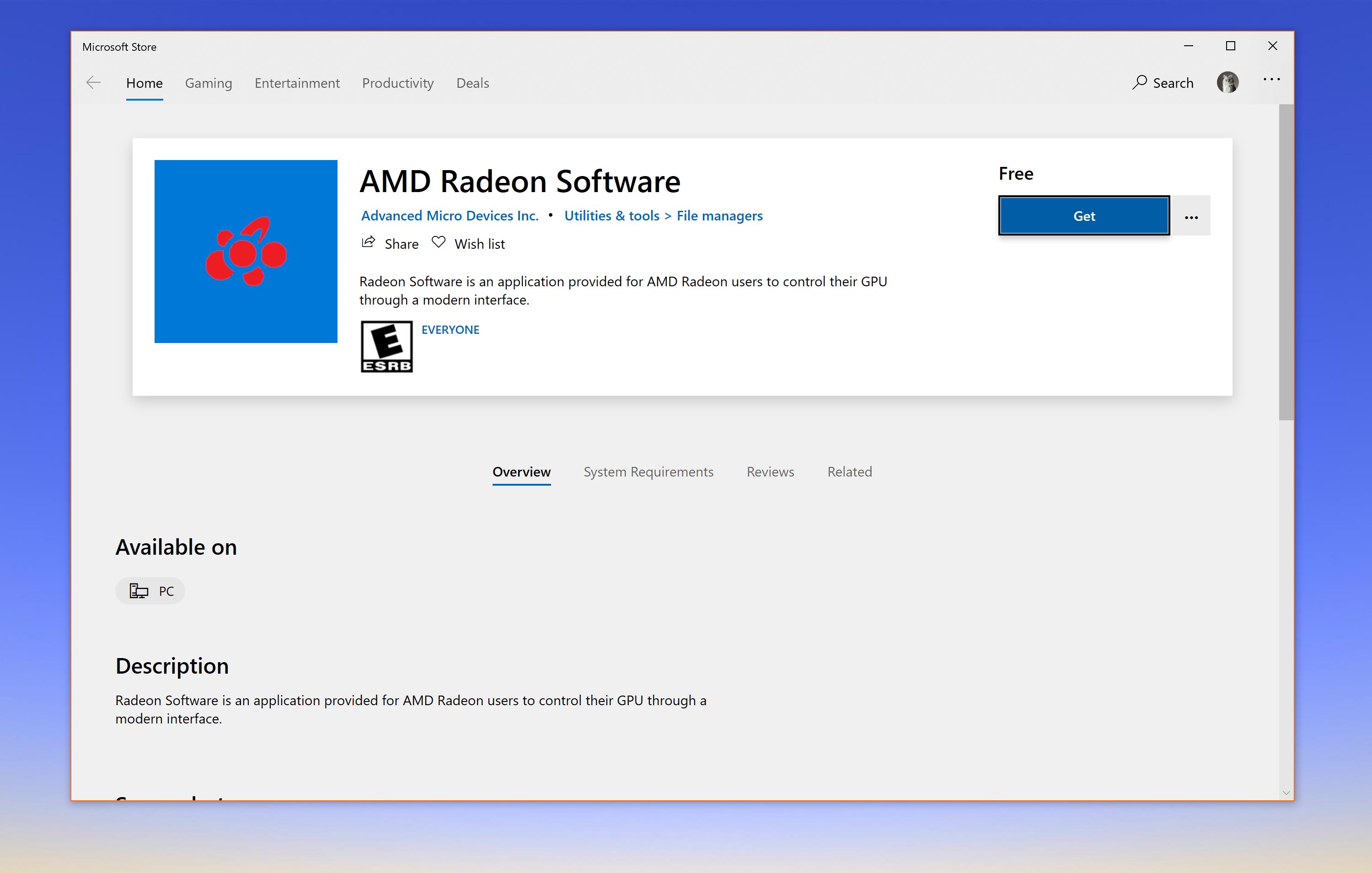Close the Microsoft Store window
Viewport: 1372px width, 873px height.
[1272, 46]
